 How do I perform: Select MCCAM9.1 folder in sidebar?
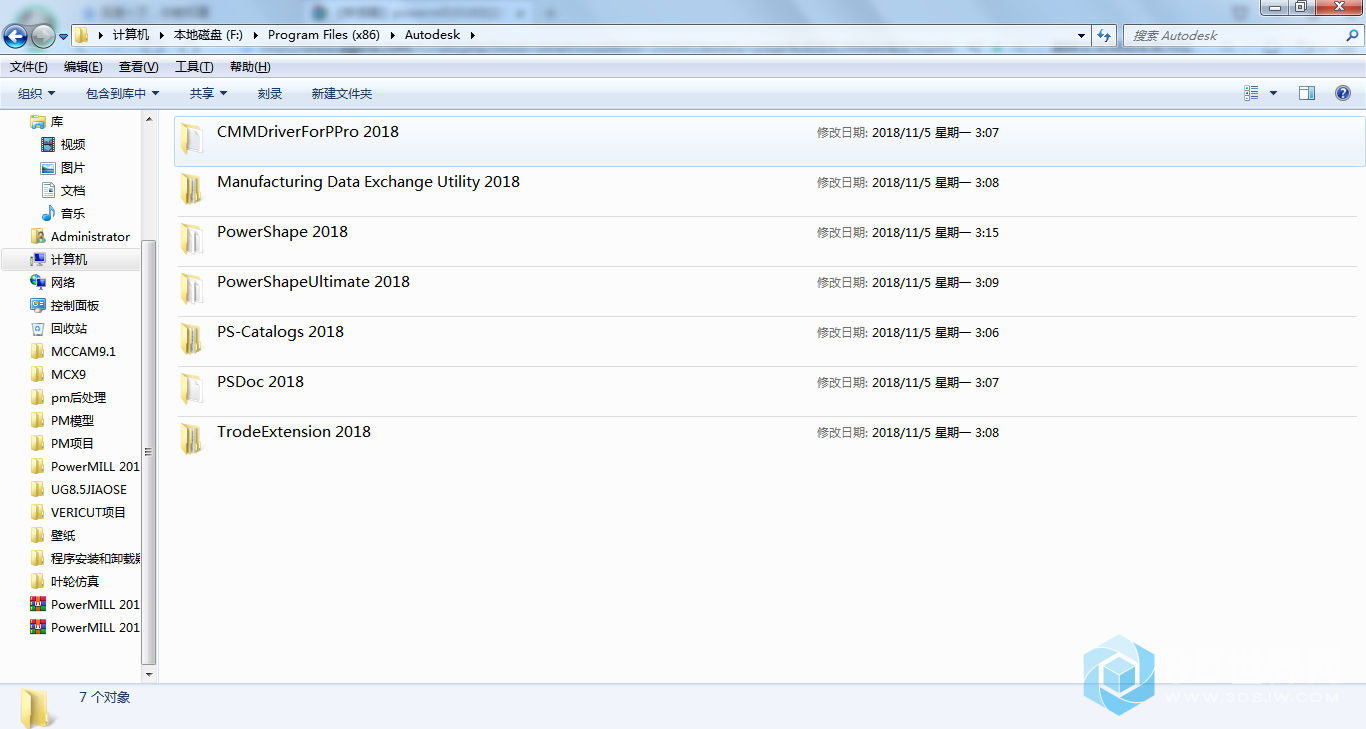coord(83,351)
